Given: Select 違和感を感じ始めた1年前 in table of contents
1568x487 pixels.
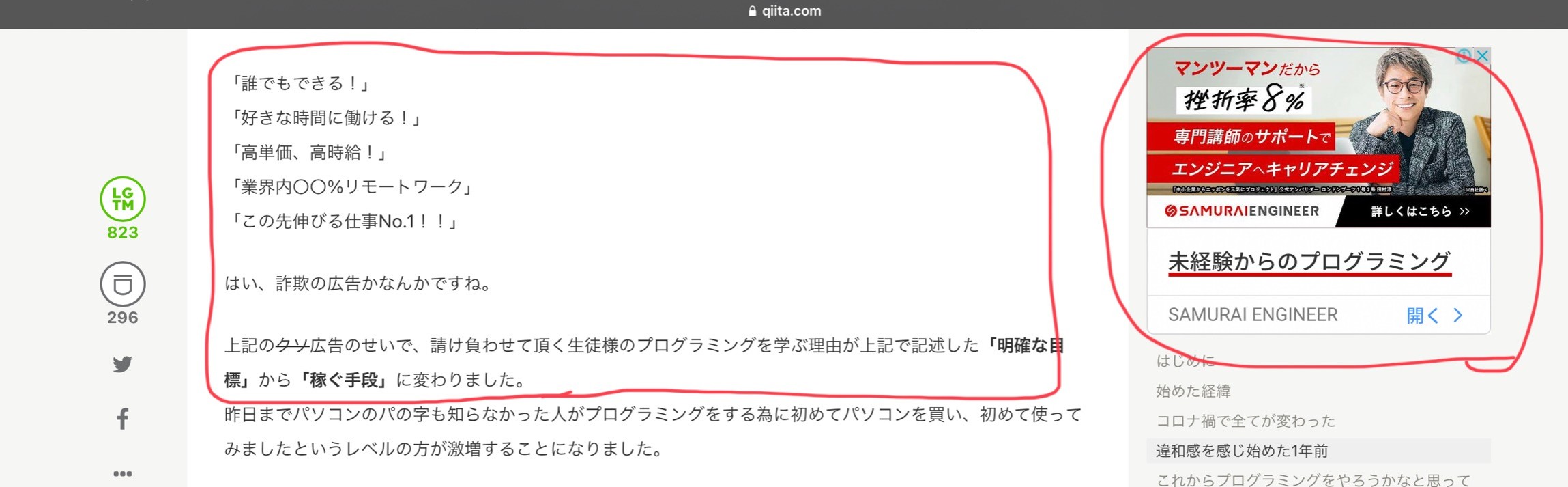Looking at the screenshot, I should click(x=1242, y=451).
